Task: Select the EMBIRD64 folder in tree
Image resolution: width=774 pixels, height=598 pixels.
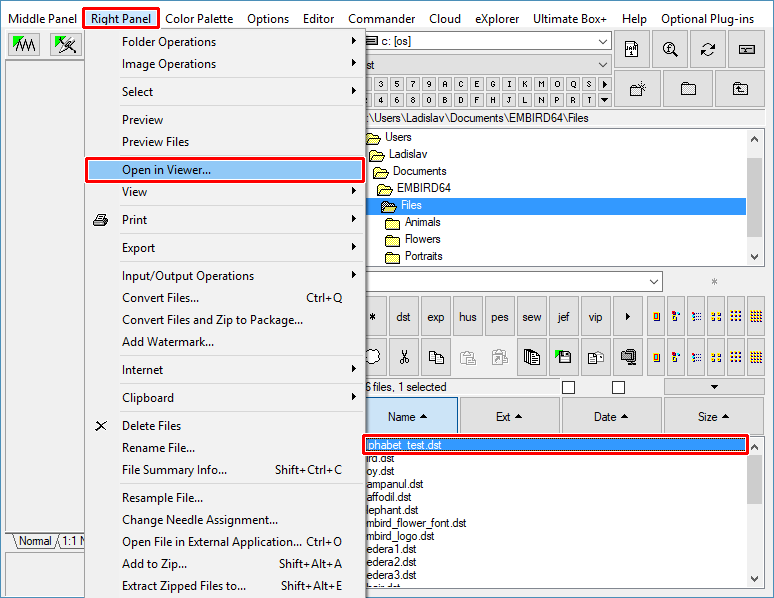Action: [x=424, y=188]
